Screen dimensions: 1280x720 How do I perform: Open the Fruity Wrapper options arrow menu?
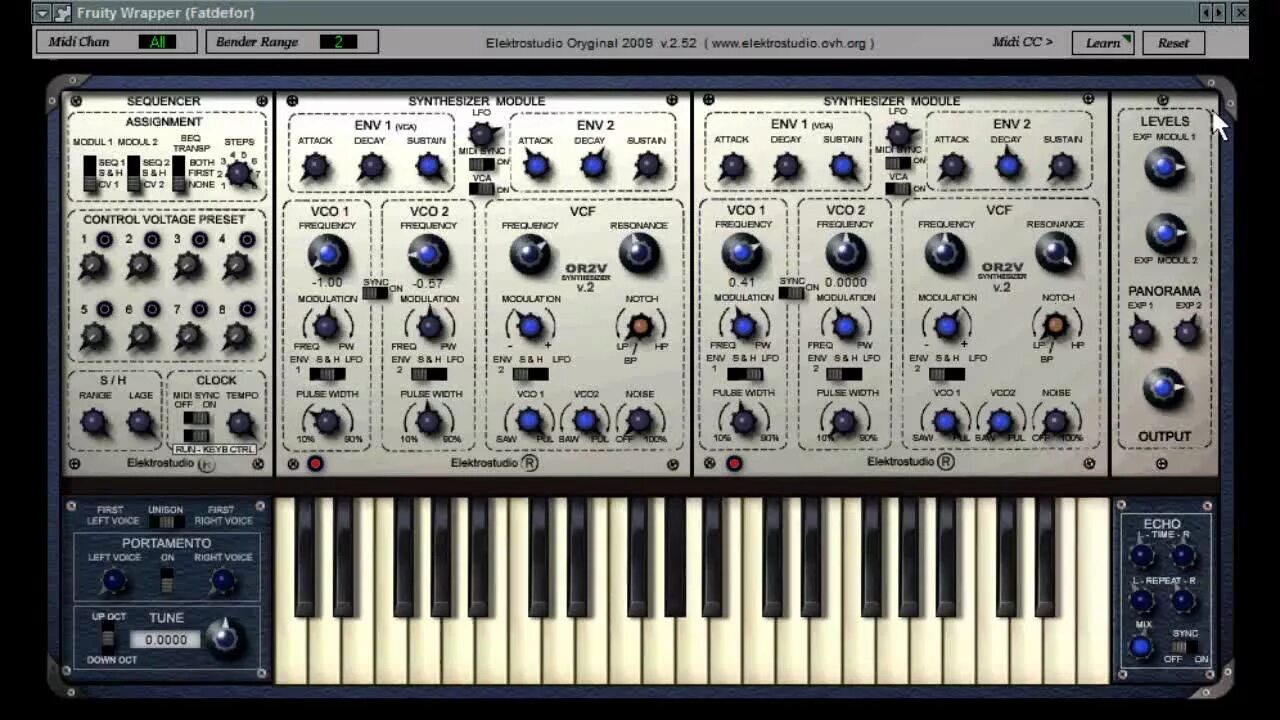pos(40,13)
